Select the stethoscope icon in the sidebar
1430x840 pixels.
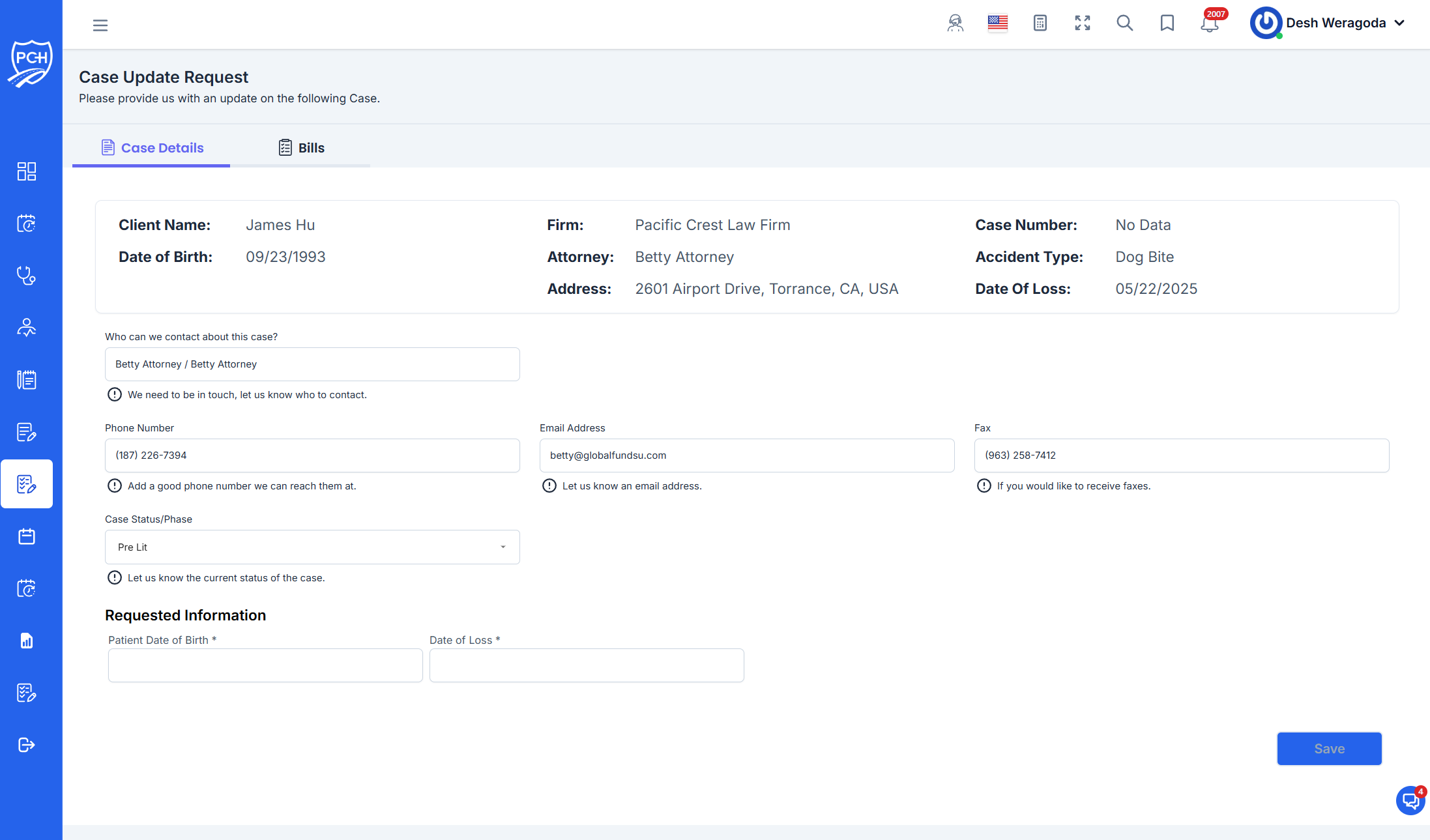point(26,276)
